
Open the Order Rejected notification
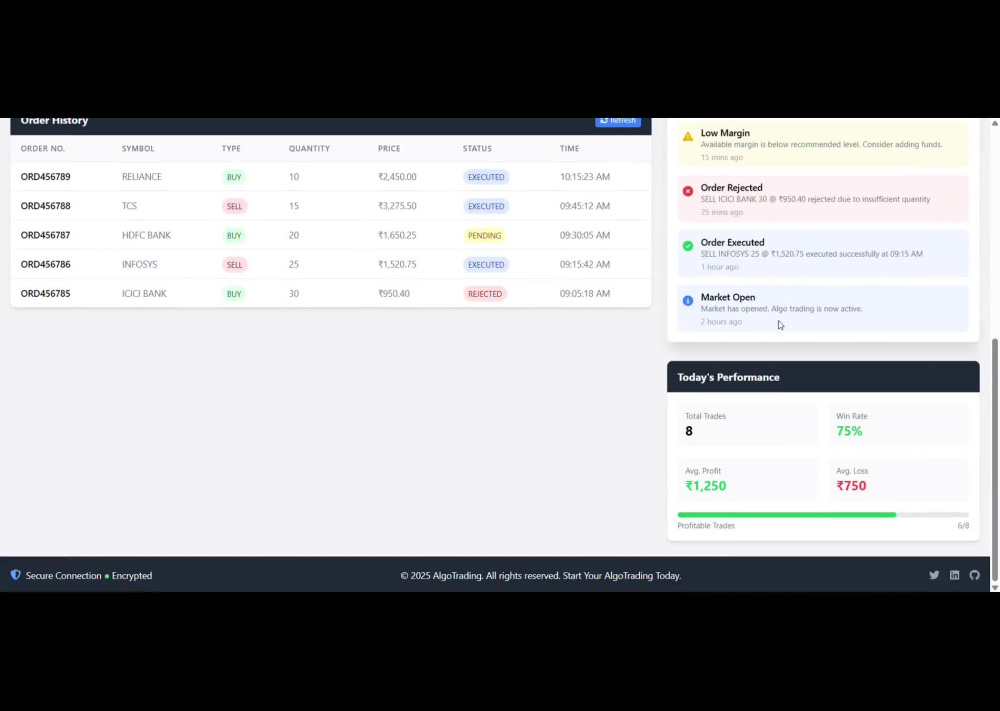click(x=823, y=199)
